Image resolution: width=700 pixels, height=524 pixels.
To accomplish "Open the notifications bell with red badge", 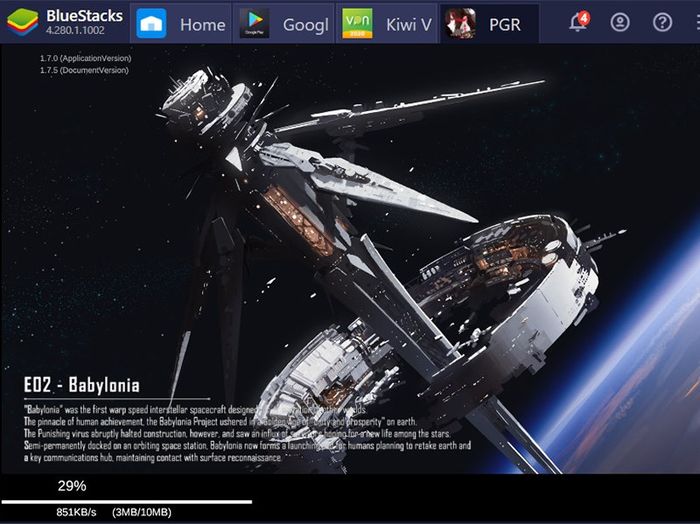I will (578, 22).
